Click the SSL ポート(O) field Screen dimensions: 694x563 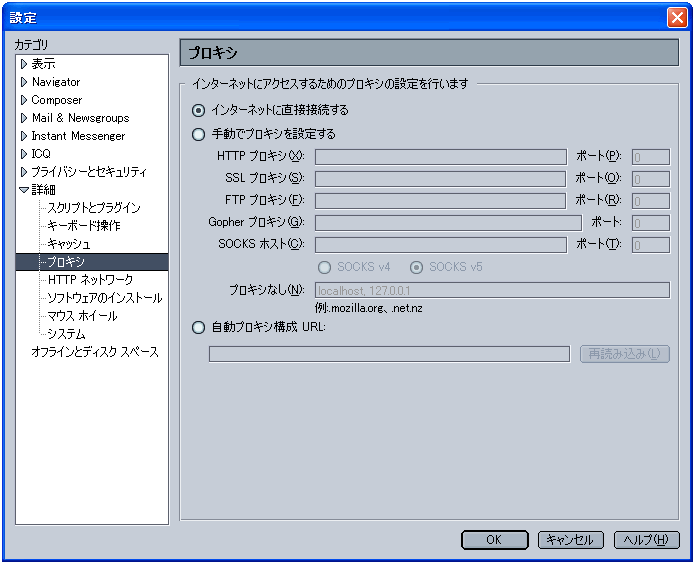(651, 179)
